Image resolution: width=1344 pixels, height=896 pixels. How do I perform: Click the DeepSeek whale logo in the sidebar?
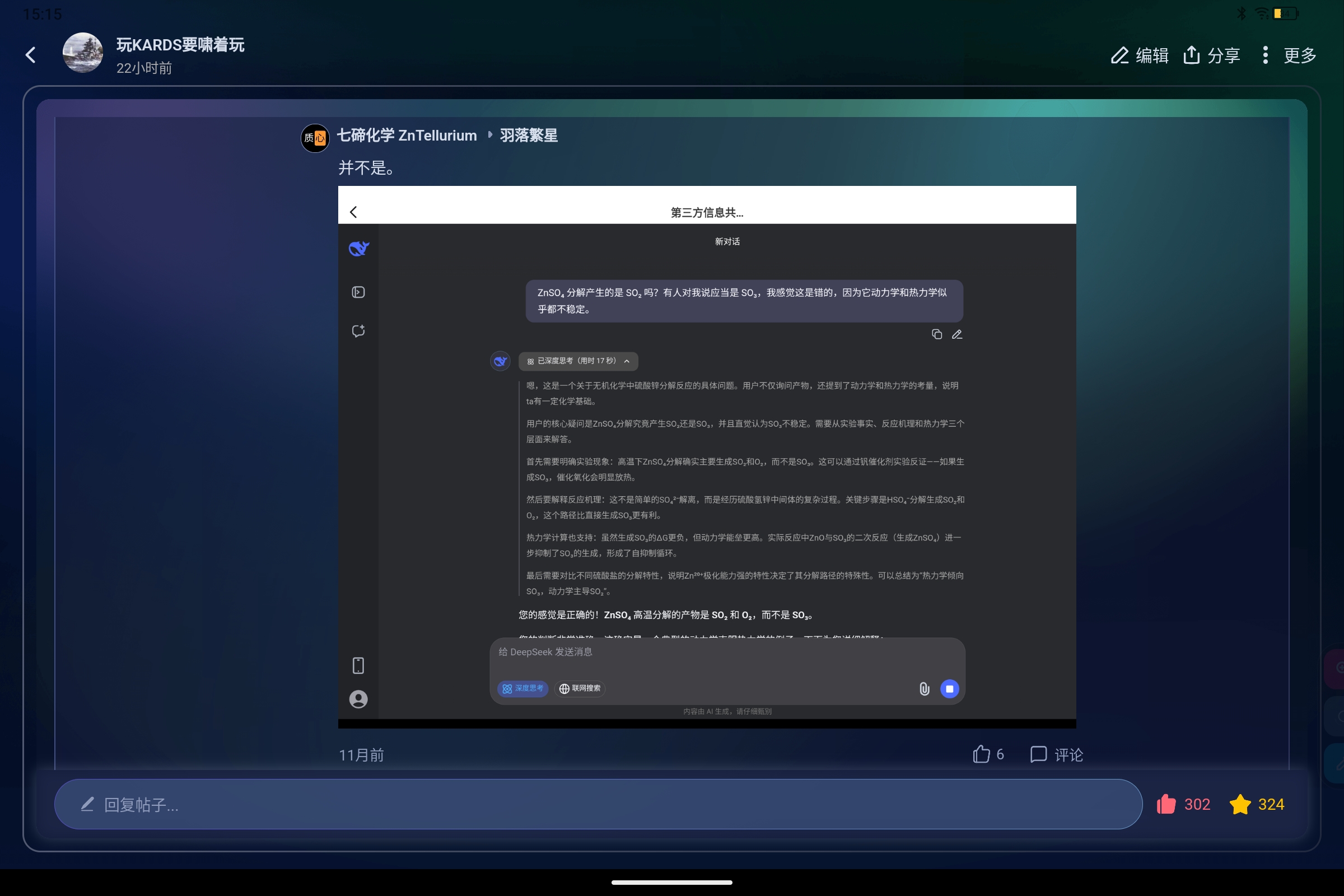tap(359, 249)
